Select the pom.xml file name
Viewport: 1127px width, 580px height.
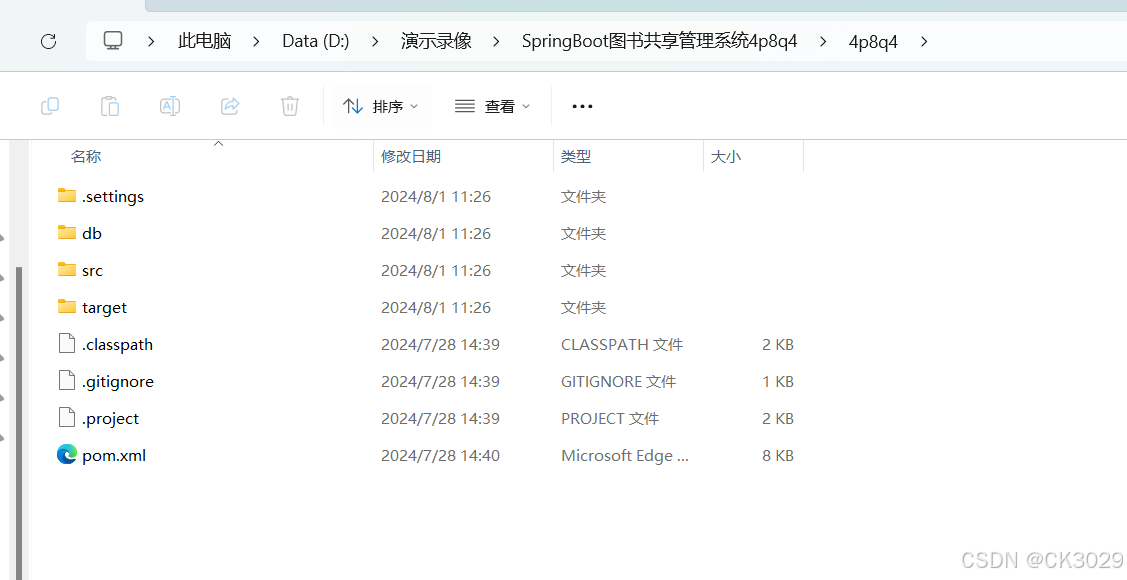coord(114,456)
